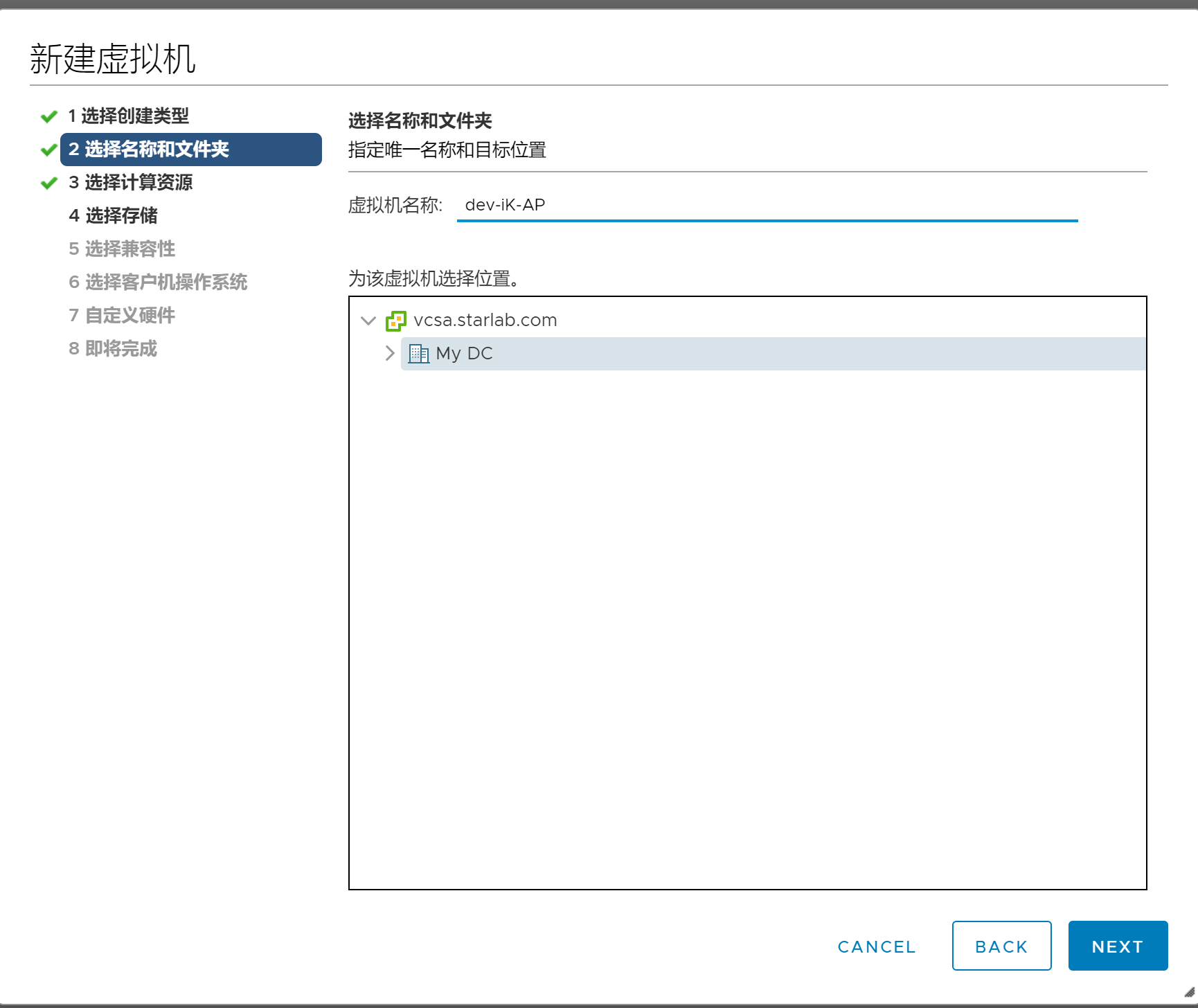
Task: Go to step 1 选择创建类型
Action: 128,116
